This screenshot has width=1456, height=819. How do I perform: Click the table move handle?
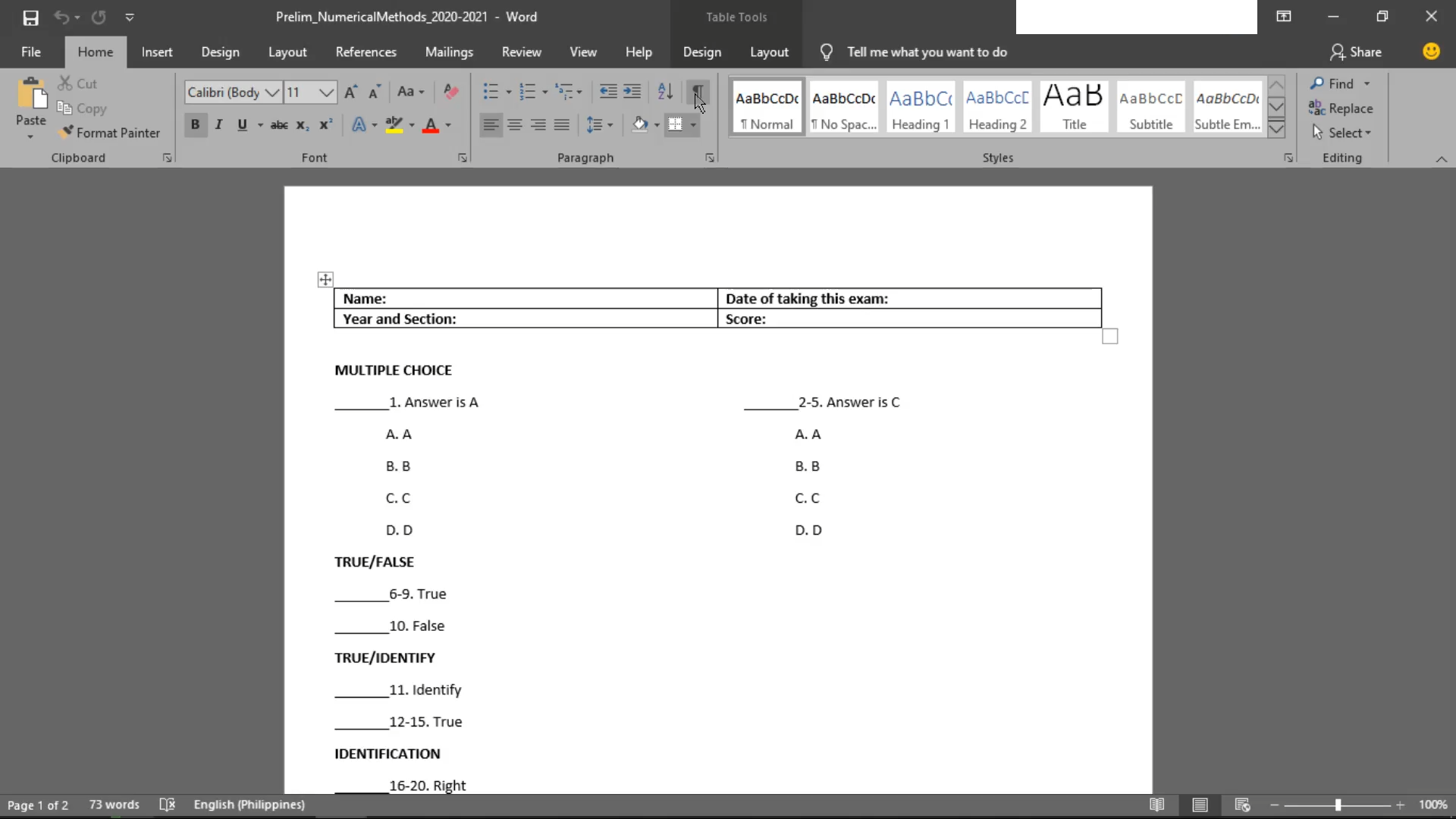325,280
